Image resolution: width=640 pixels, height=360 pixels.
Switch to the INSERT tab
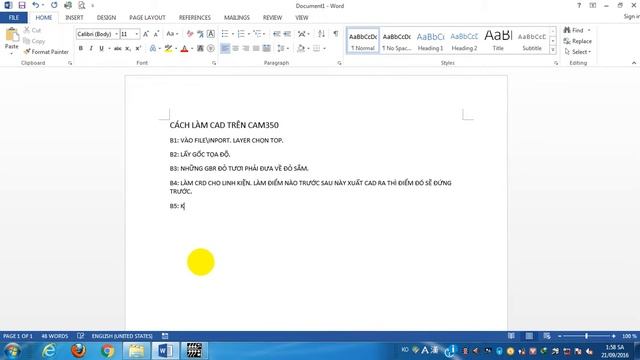[x=74, y=18]
